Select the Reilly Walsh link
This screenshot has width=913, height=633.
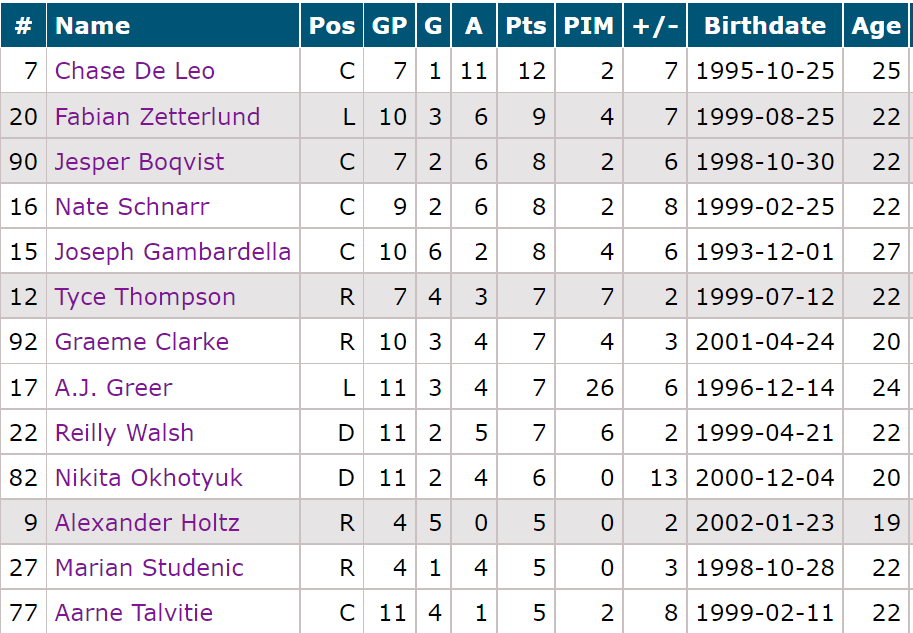pyautogui.click(x=124, y=433)
